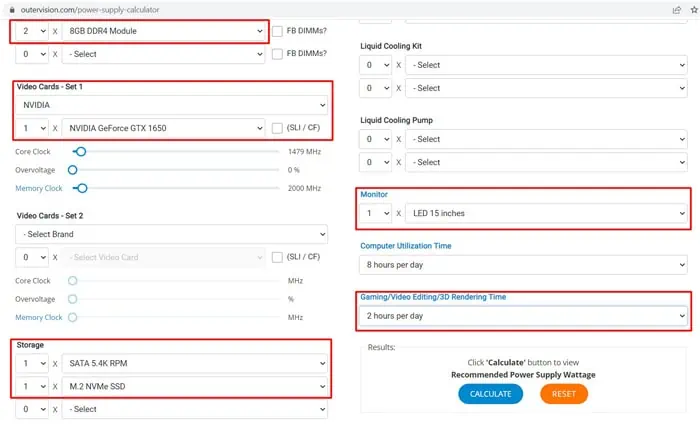Click the Monitor label link
The image size is (700, 424).
coord(374,195)
